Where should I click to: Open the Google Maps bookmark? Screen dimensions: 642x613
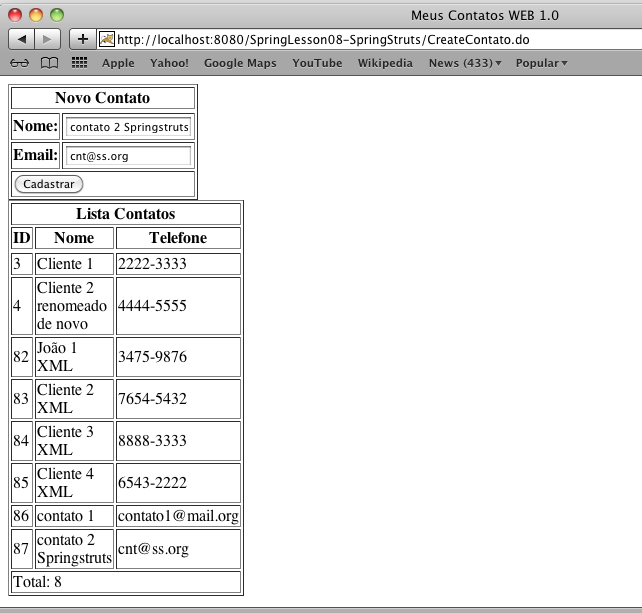point(240,63)
